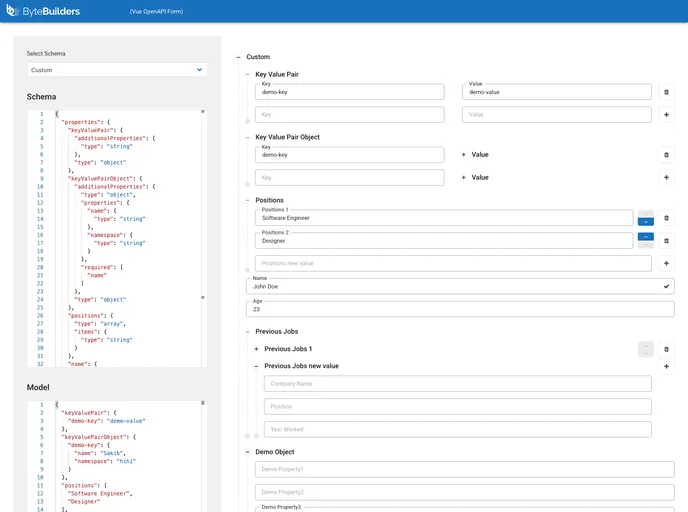The image size is (688, 512).
Task: Open the Select Schema Custom dropdown
Action: 117,70
